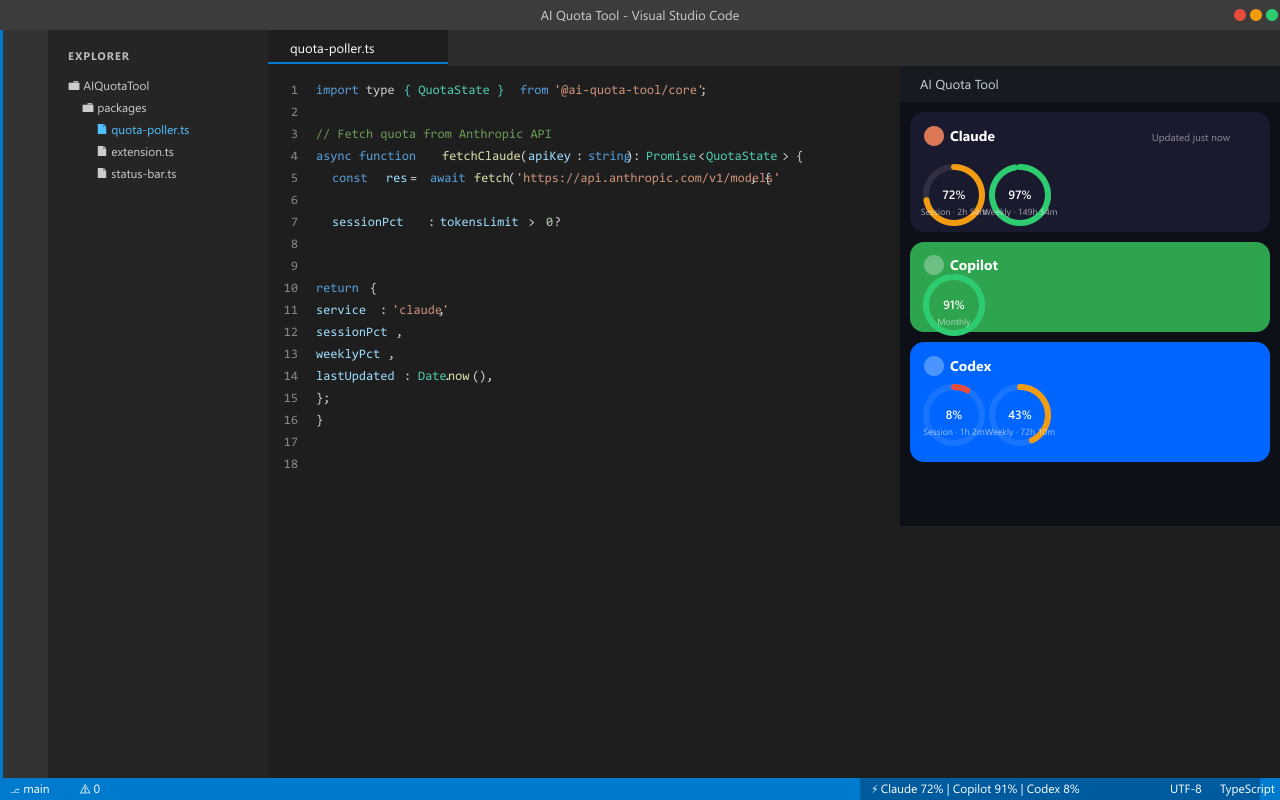
Task: Click Claude 72% session progress ring
Action: pos(954,195)
